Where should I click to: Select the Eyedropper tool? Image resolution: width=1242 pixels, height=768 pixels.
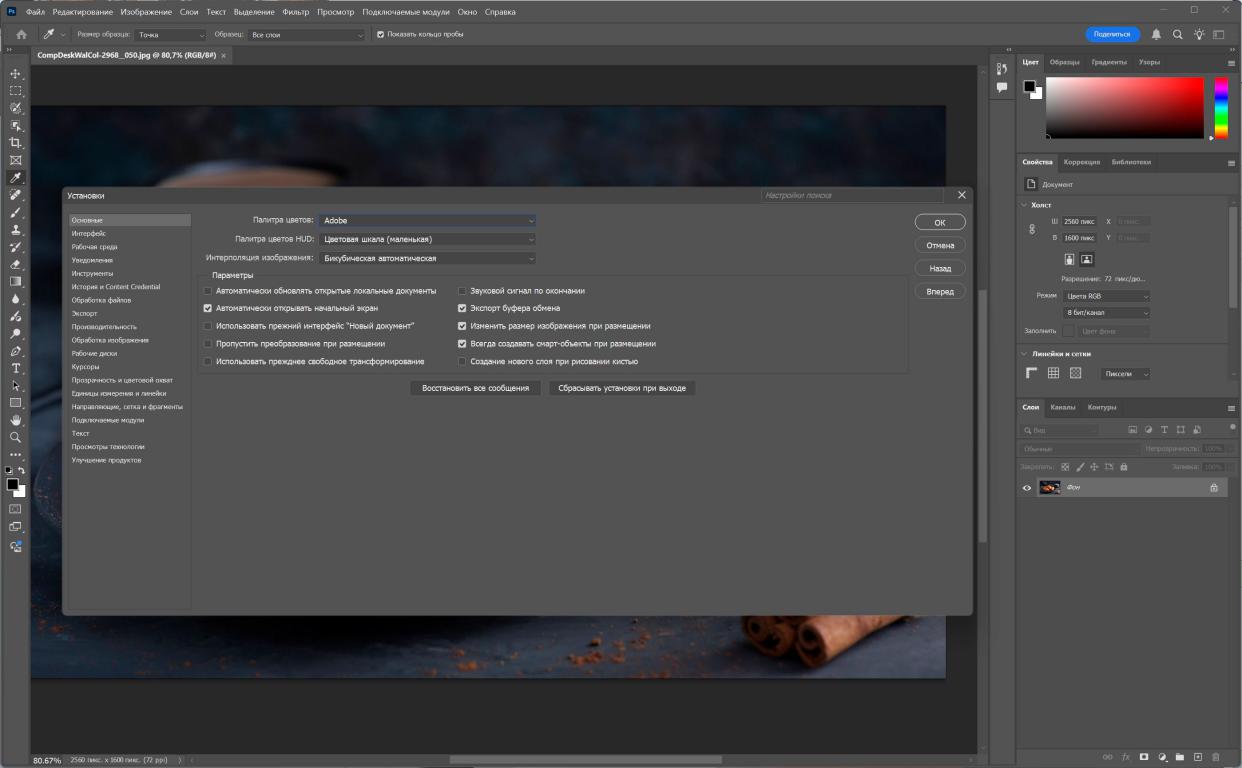pyautogui.click(x=15, y=178)
